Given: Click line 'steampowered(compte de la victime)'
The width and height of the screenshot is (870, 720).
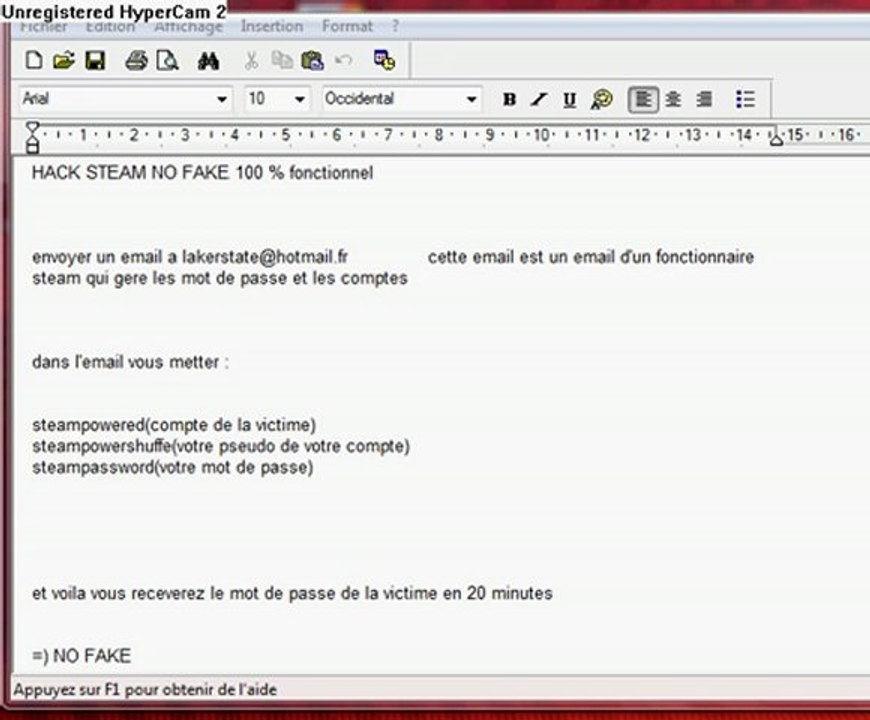Looking at the screenshot, I should click(x=174, y=425).
